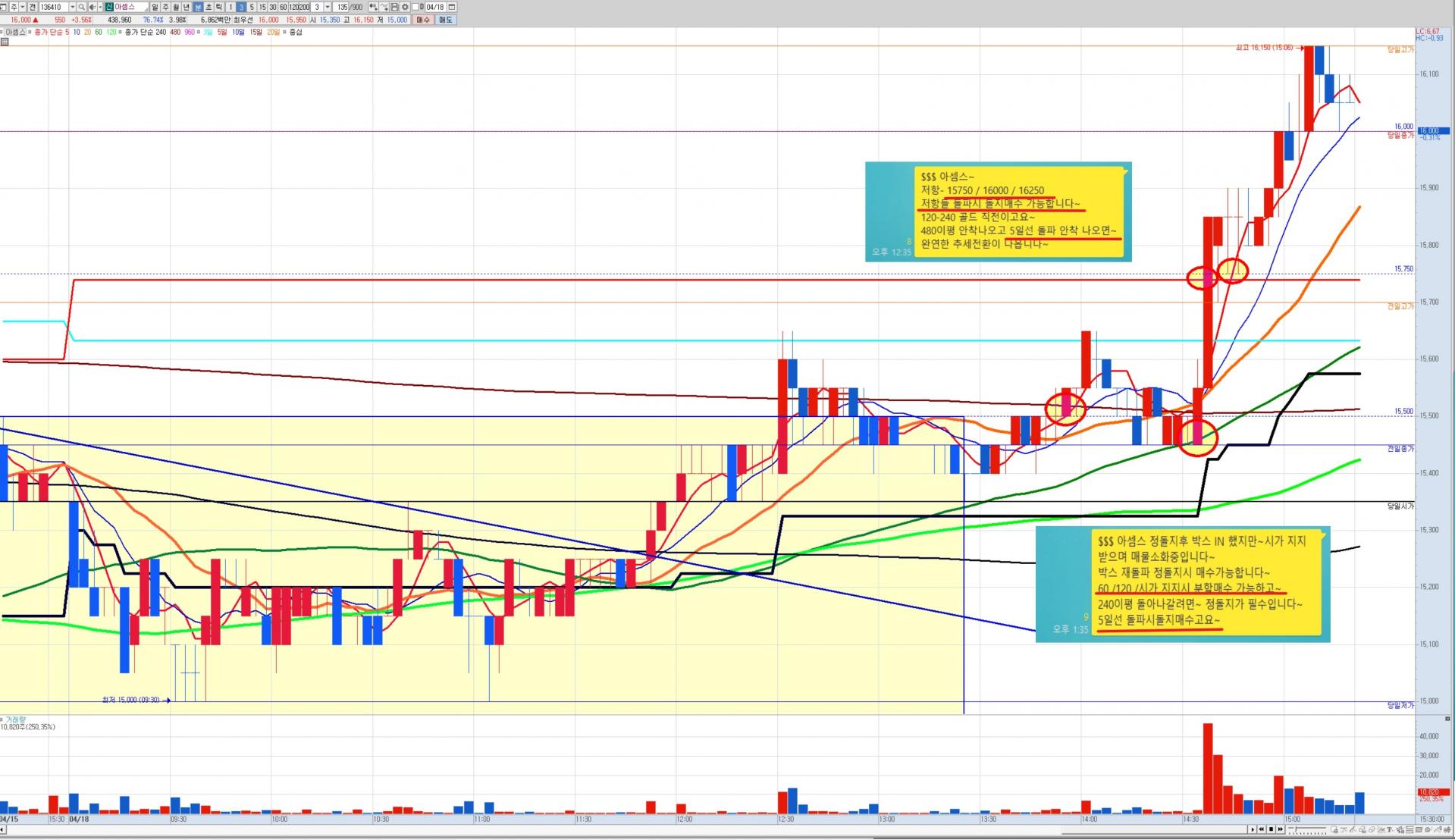The width and height of the screenshot is (1455, 840).
Task: Click the small icon at top-left chart corner
Action: pyautogui.click(x=5, y=42)
